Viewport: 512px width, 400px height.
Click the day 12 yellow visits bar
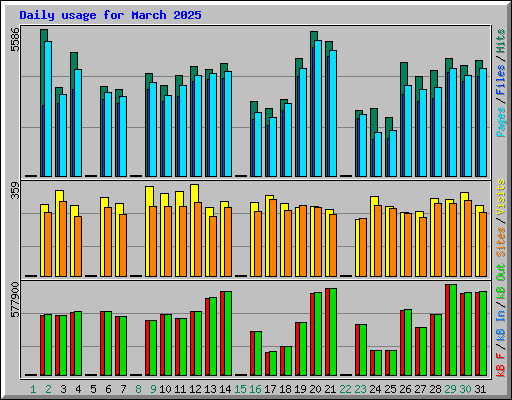tap(194, 230)
